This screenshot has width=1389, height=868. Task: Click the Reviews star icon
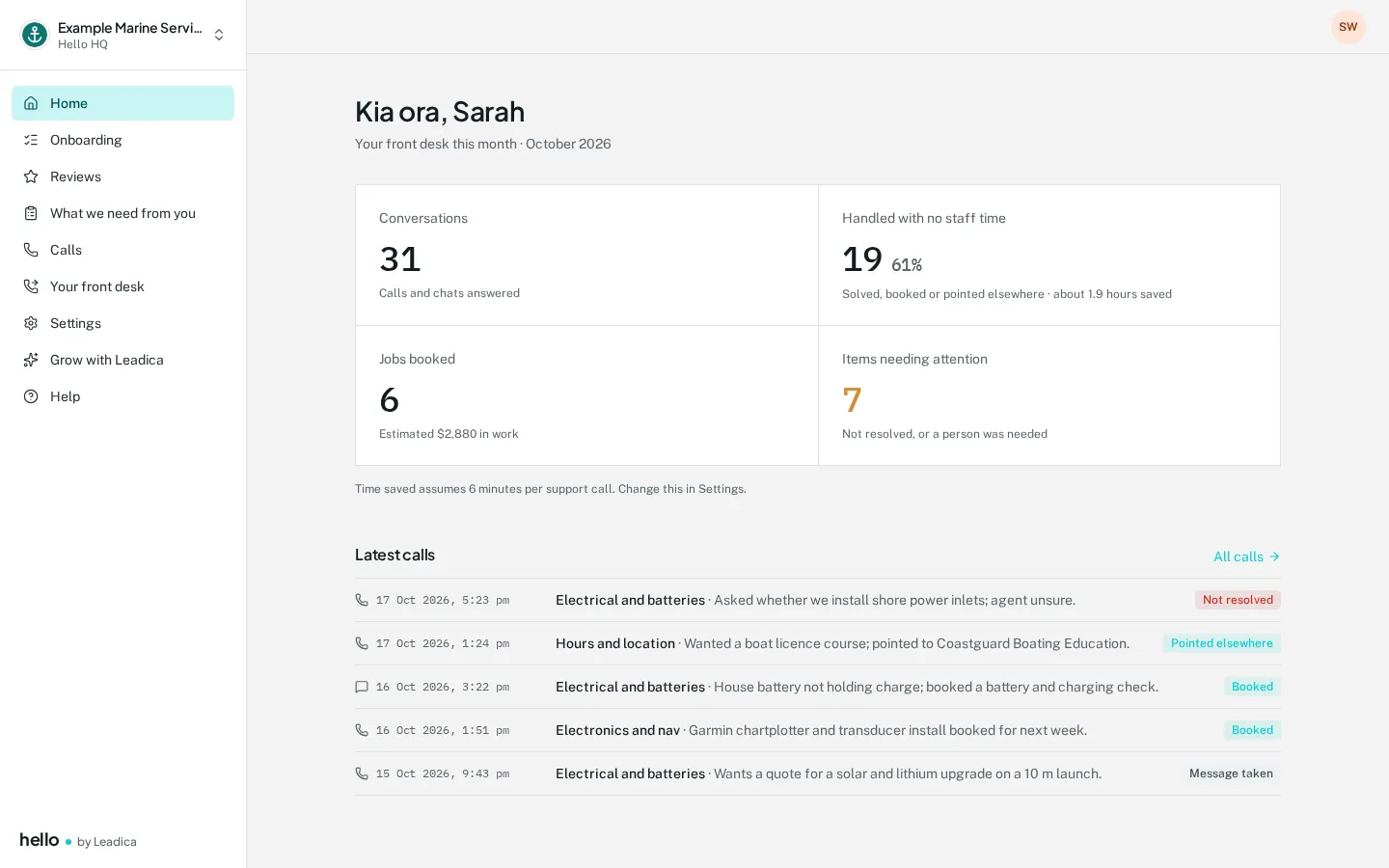(x=31, y=176)
